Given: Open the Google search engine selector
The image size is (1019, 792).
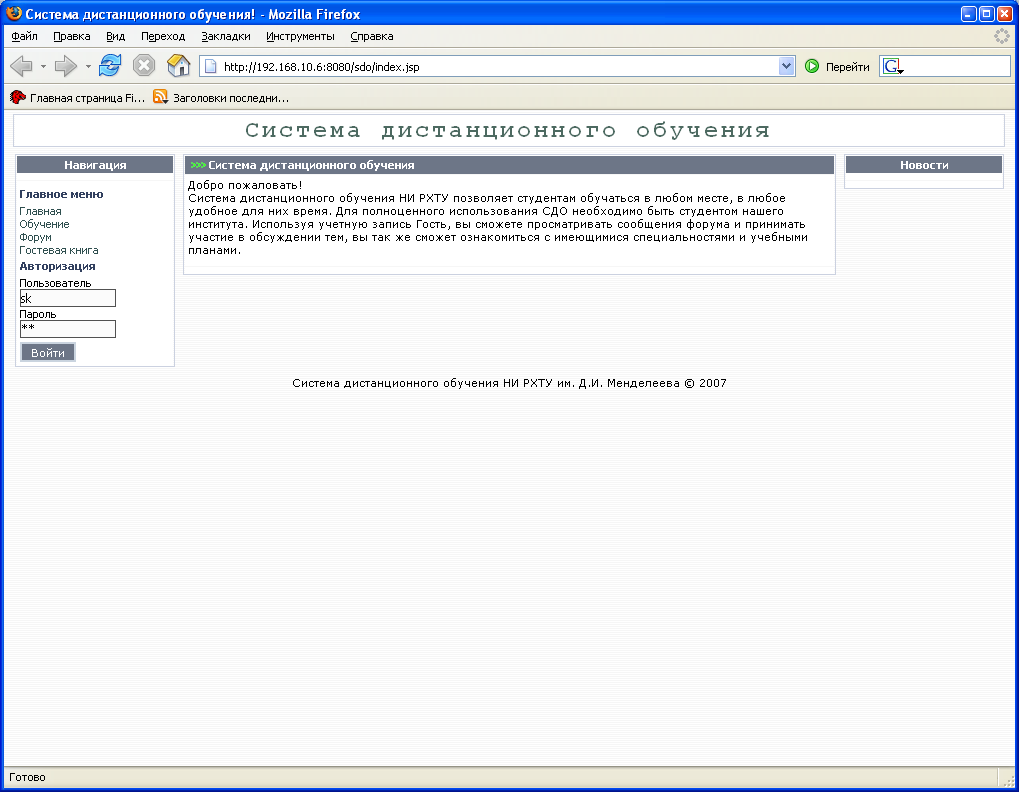Looking at the screenshot, I should pyautogui.click(x=893, y=66).
